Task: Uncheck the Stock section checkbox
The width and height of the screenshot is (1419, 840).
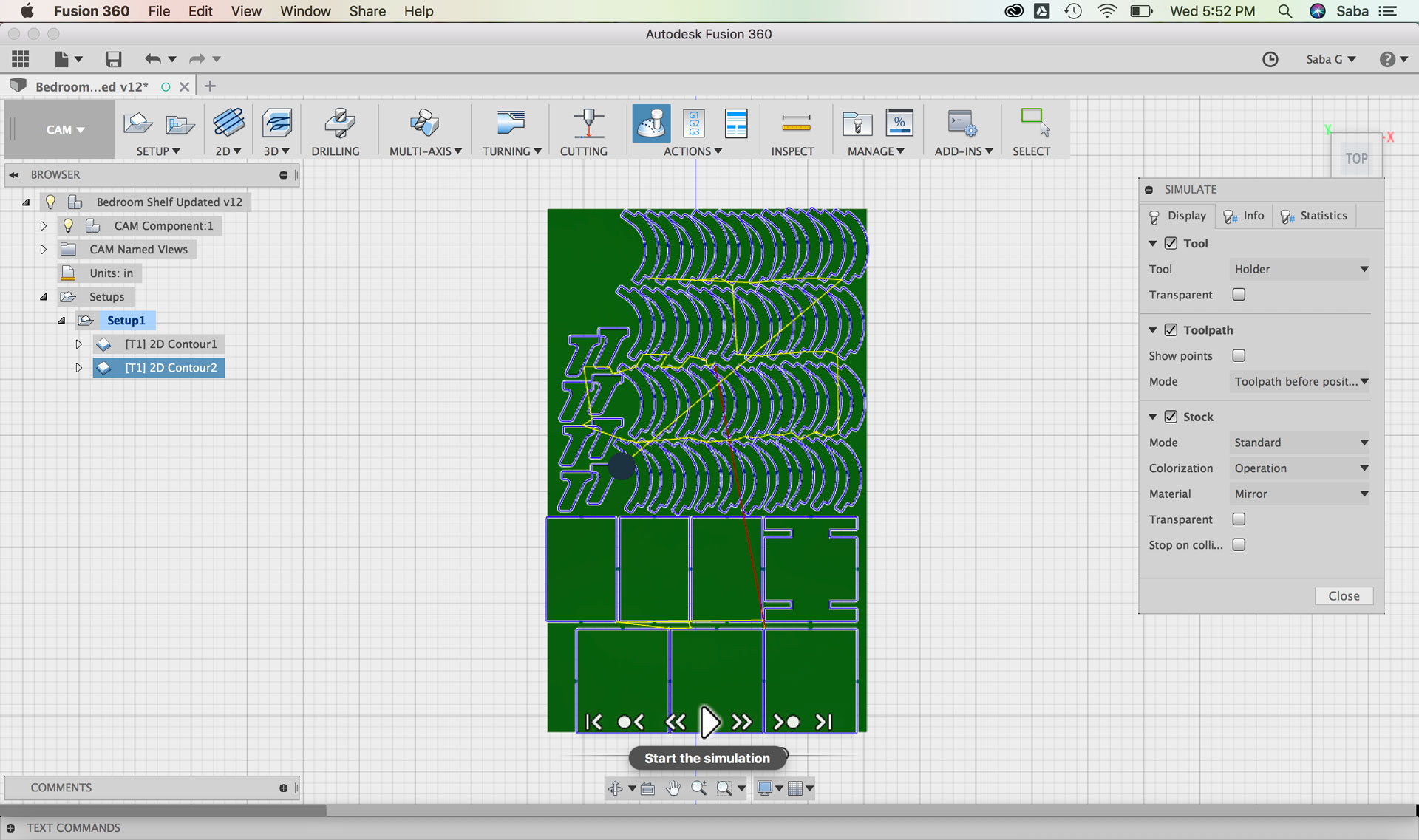Action: (1171, 417)
